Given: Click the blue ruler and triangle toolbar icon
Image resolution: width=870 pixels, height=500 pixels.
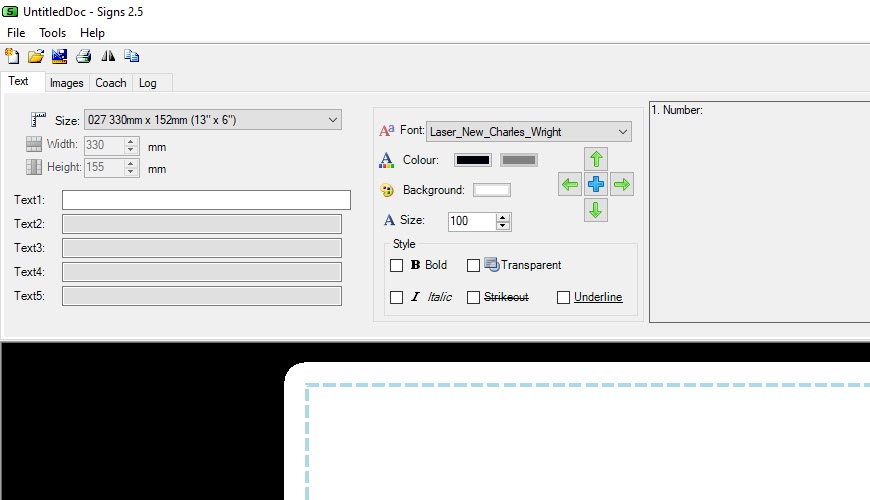Looking at the screenshot, I should click(x=59, y=56).
